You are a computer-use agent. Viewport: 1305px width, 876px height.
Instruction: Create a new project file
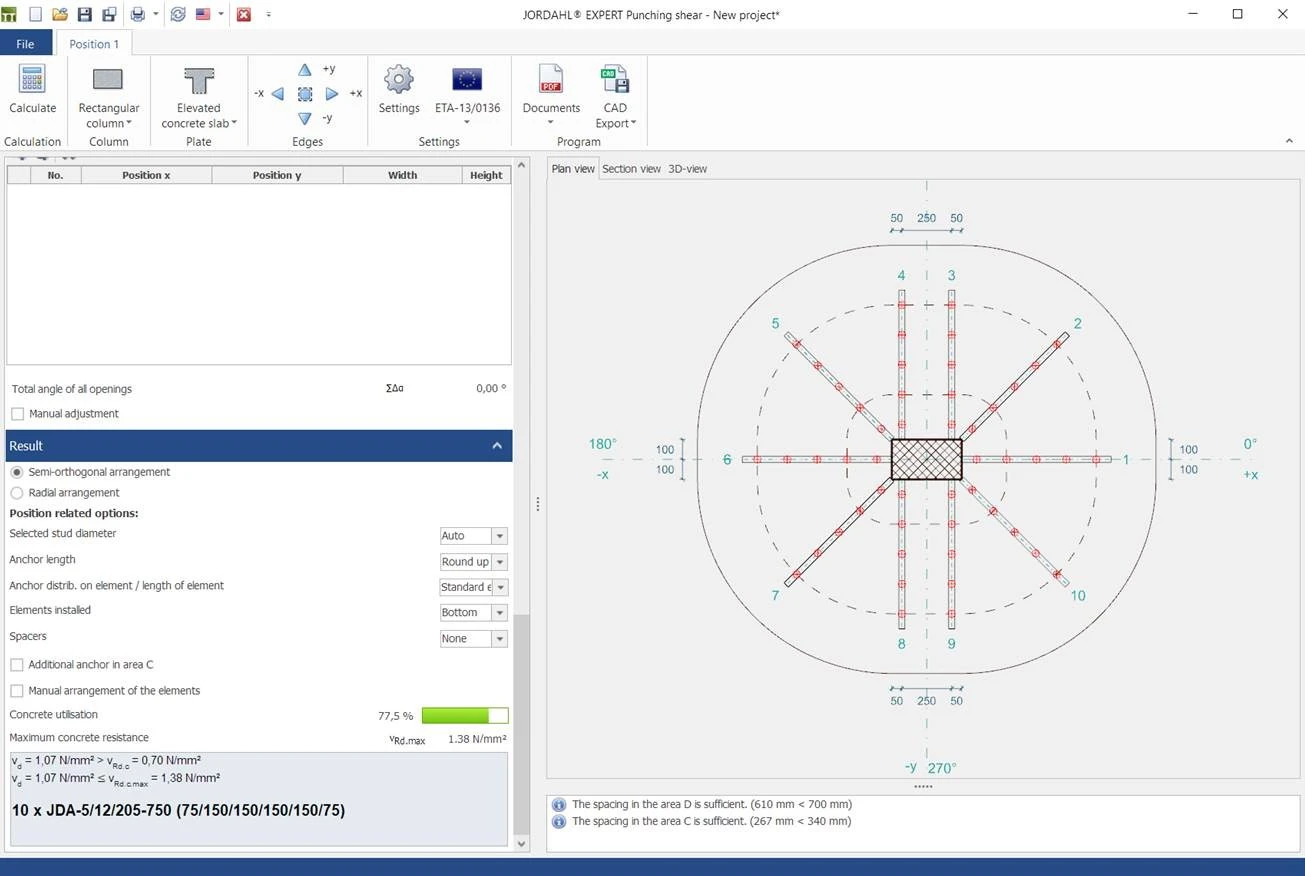point(35,14)
